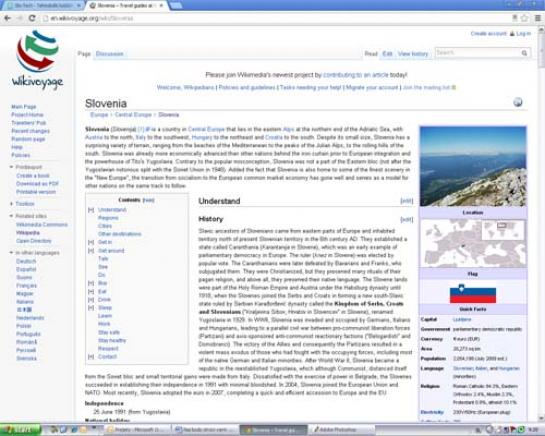Go to a Random page
This screenshot has width=545, height=436.
[28, 139]
